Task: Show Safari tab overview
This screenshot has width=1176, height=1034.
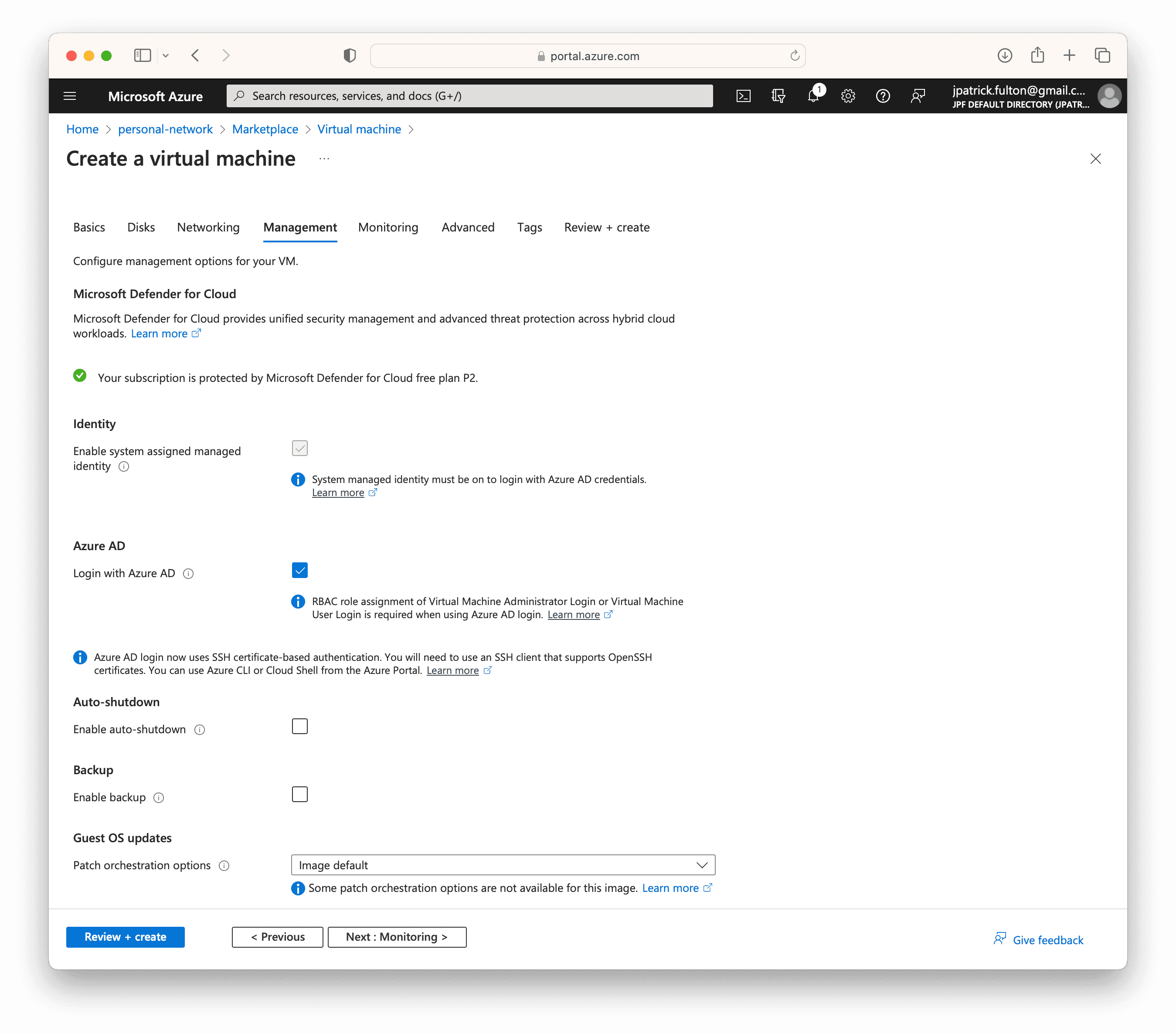Action: (x=1102, y=55)
